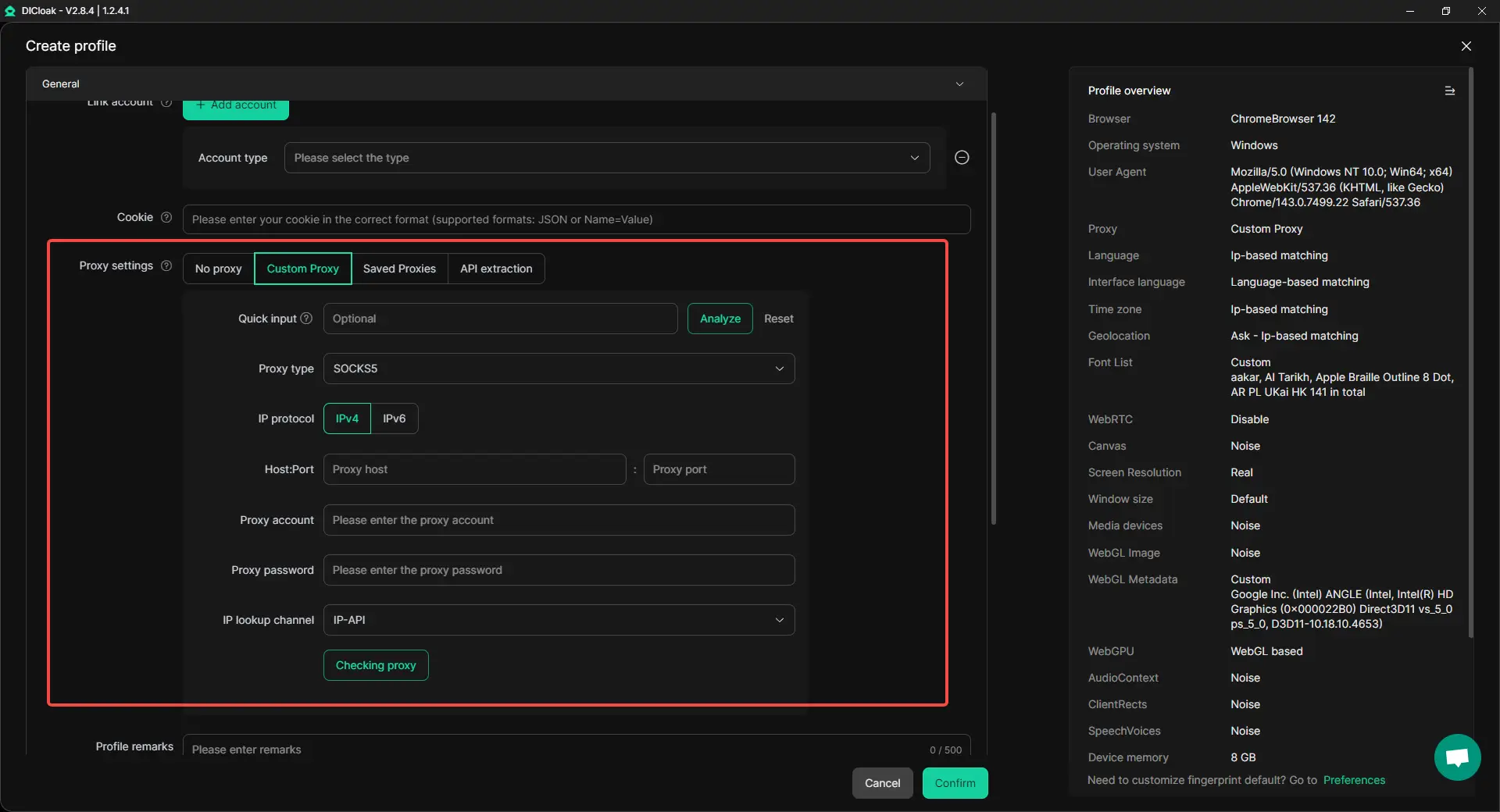1500x812 pixels.
Task: Click the chat support bubble icon
Action: click(x=1457, y=757)
